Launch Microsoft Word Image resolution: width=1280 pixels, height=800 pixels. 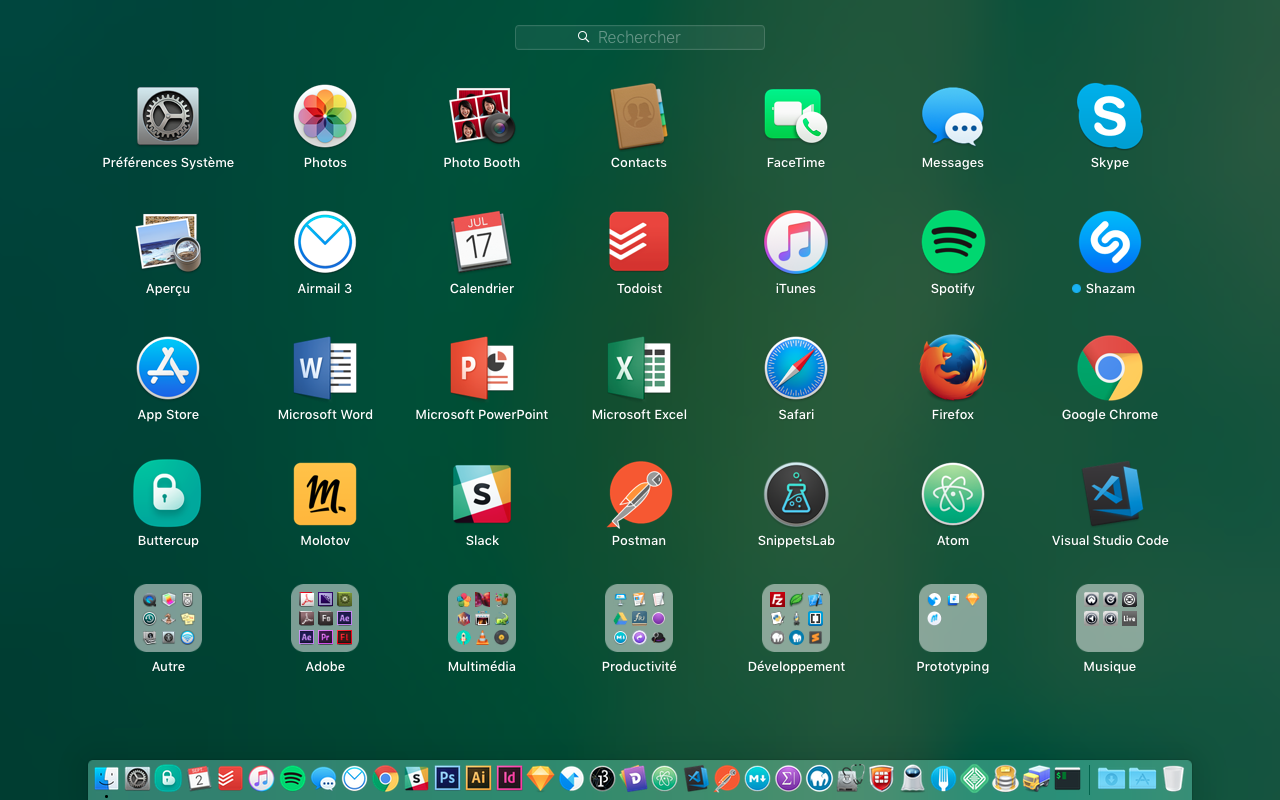click(325, 369)
